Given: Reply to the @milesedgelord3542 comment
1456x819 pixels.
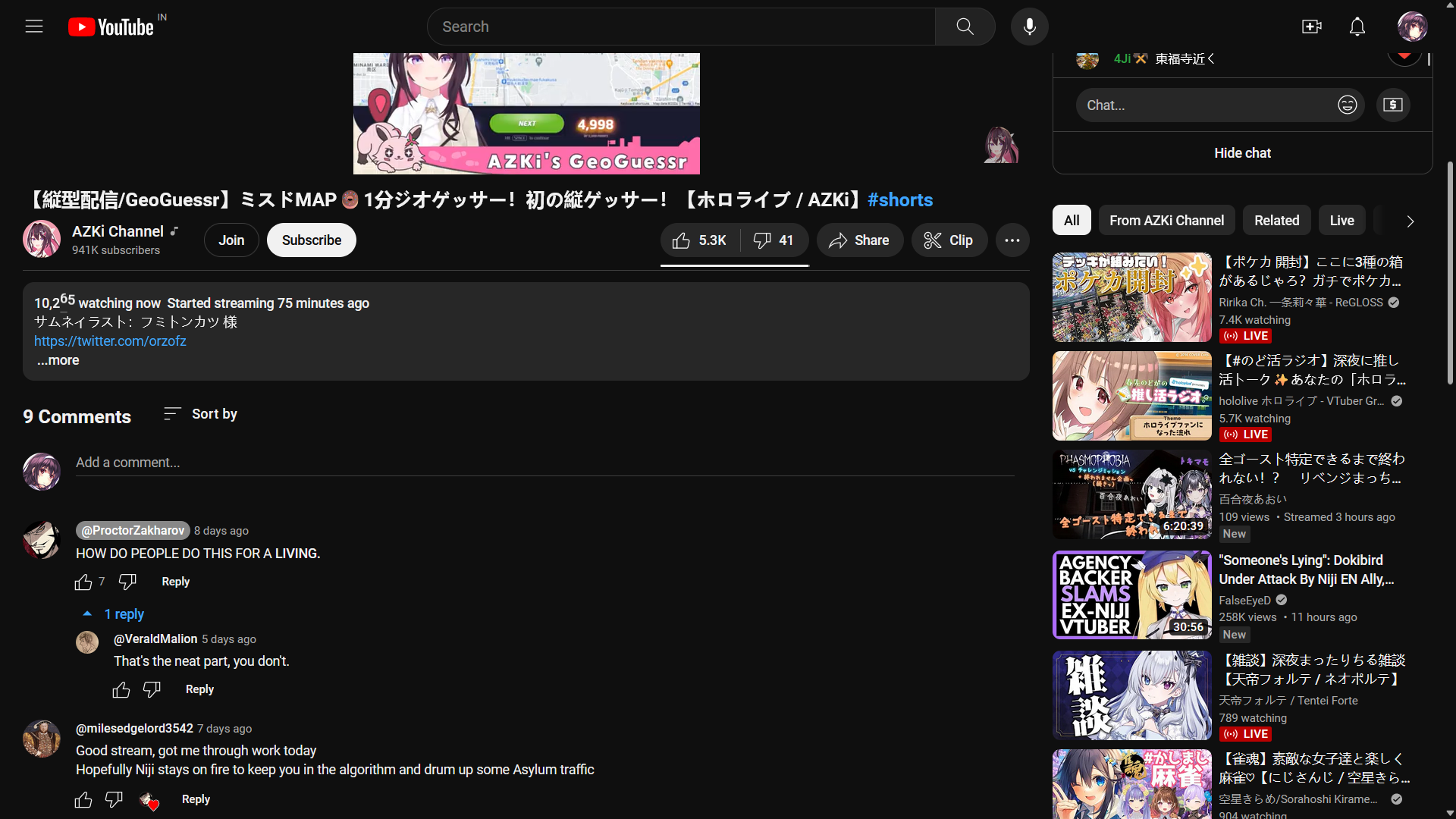Looking at the screenshot, I should (x=196, y=799).
